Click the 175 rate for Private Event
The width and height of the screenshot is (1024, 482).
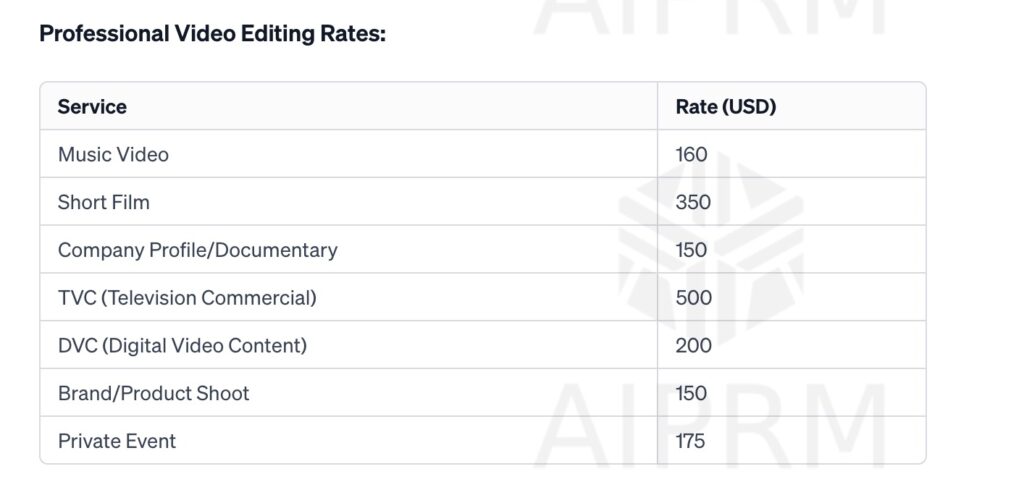click(690, 441)
